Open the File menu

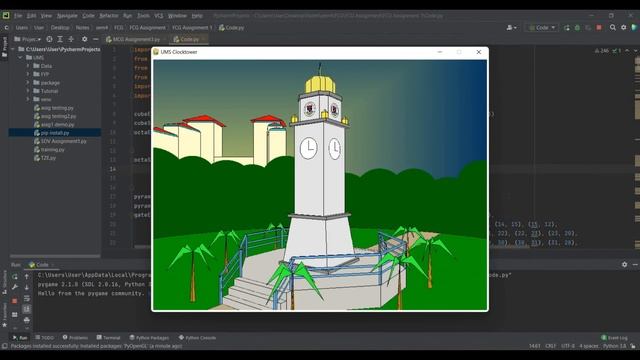18,16
